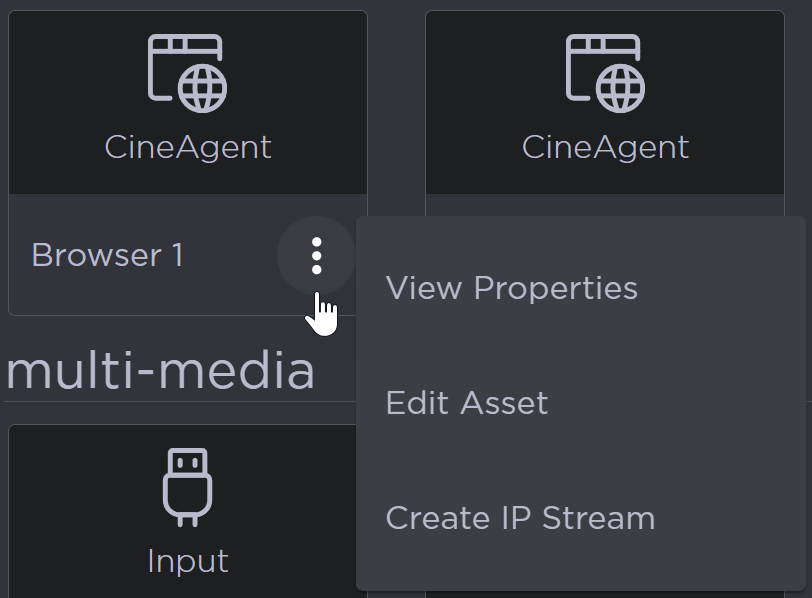
Task: Open the Browser 1 options menu icon
Action: tap(316, 255)
